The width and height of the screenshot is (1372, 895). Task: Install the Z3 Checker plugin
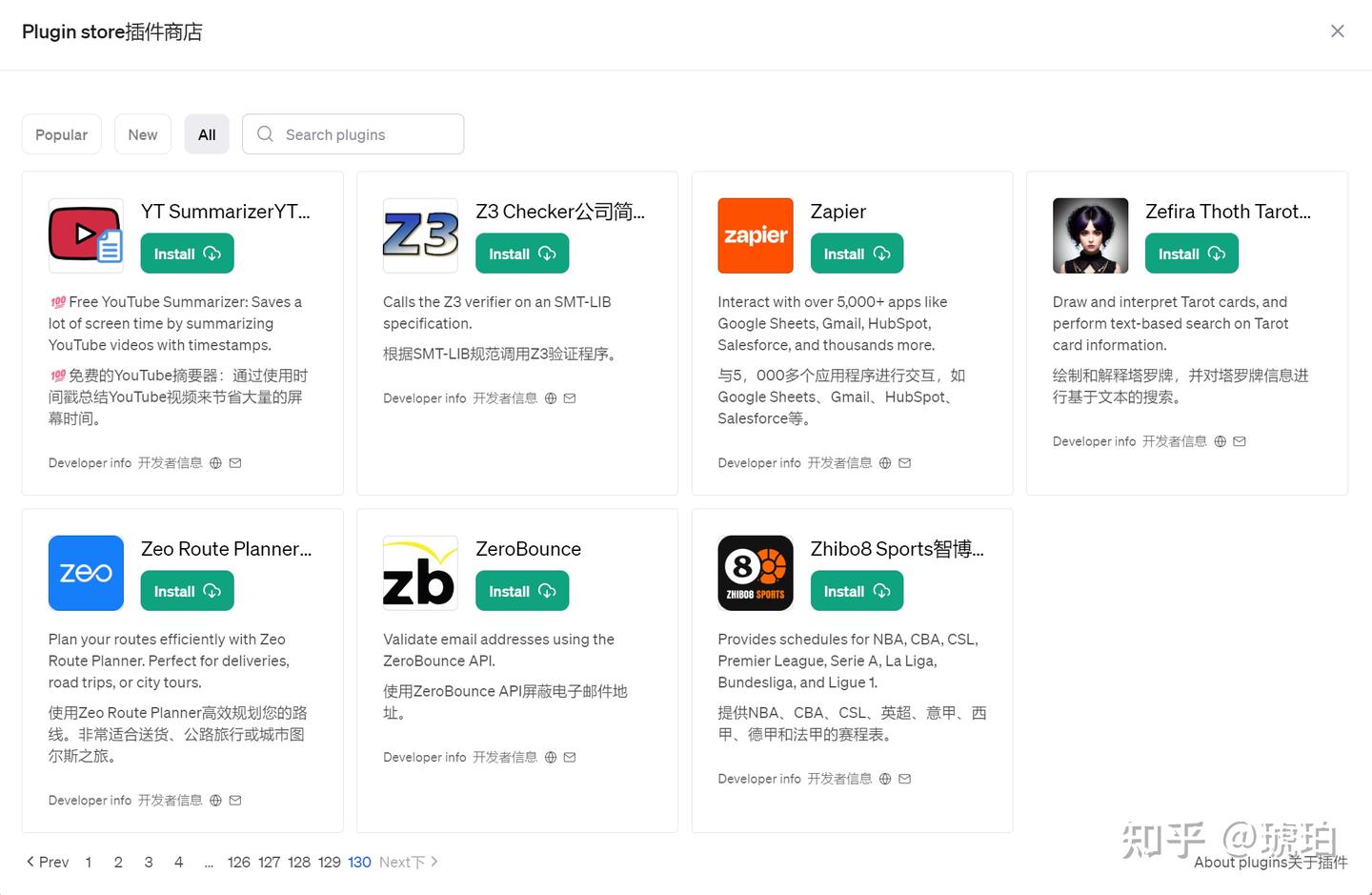522,254
